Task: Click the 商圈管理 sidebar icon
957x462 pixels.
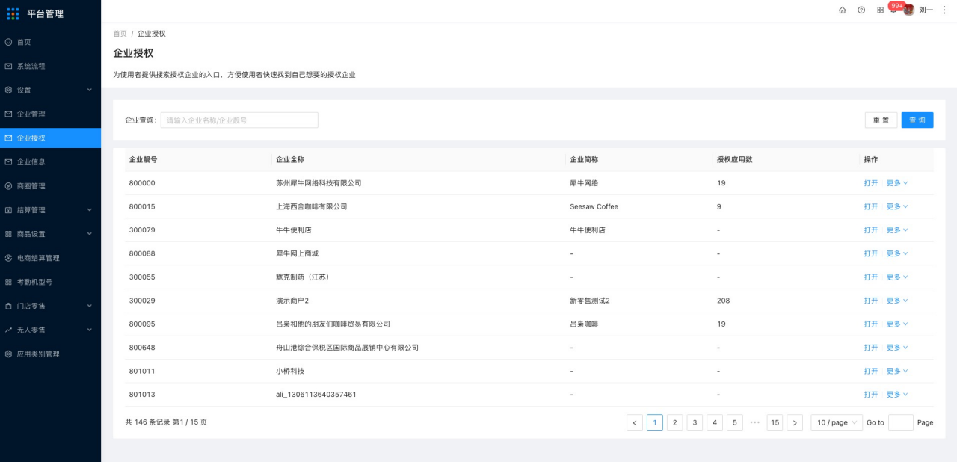Action: (x=8, y=186)
